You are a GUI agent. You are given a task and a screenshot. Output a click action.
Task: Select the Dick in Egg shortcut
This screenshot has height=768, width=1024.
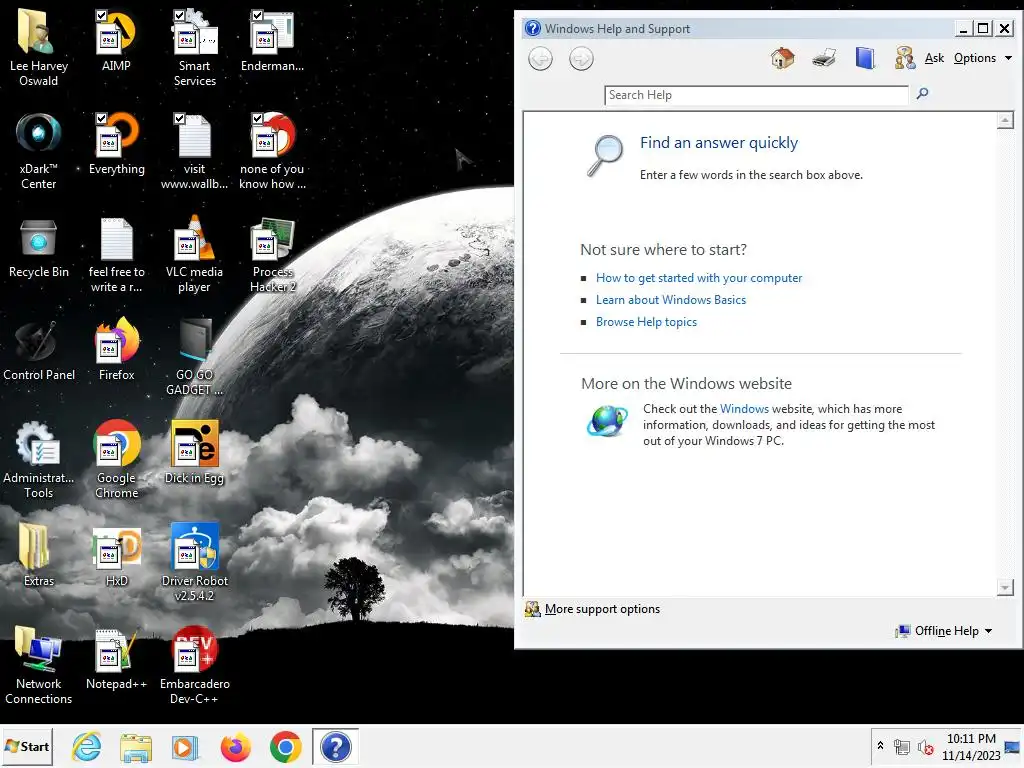(194, 453)
